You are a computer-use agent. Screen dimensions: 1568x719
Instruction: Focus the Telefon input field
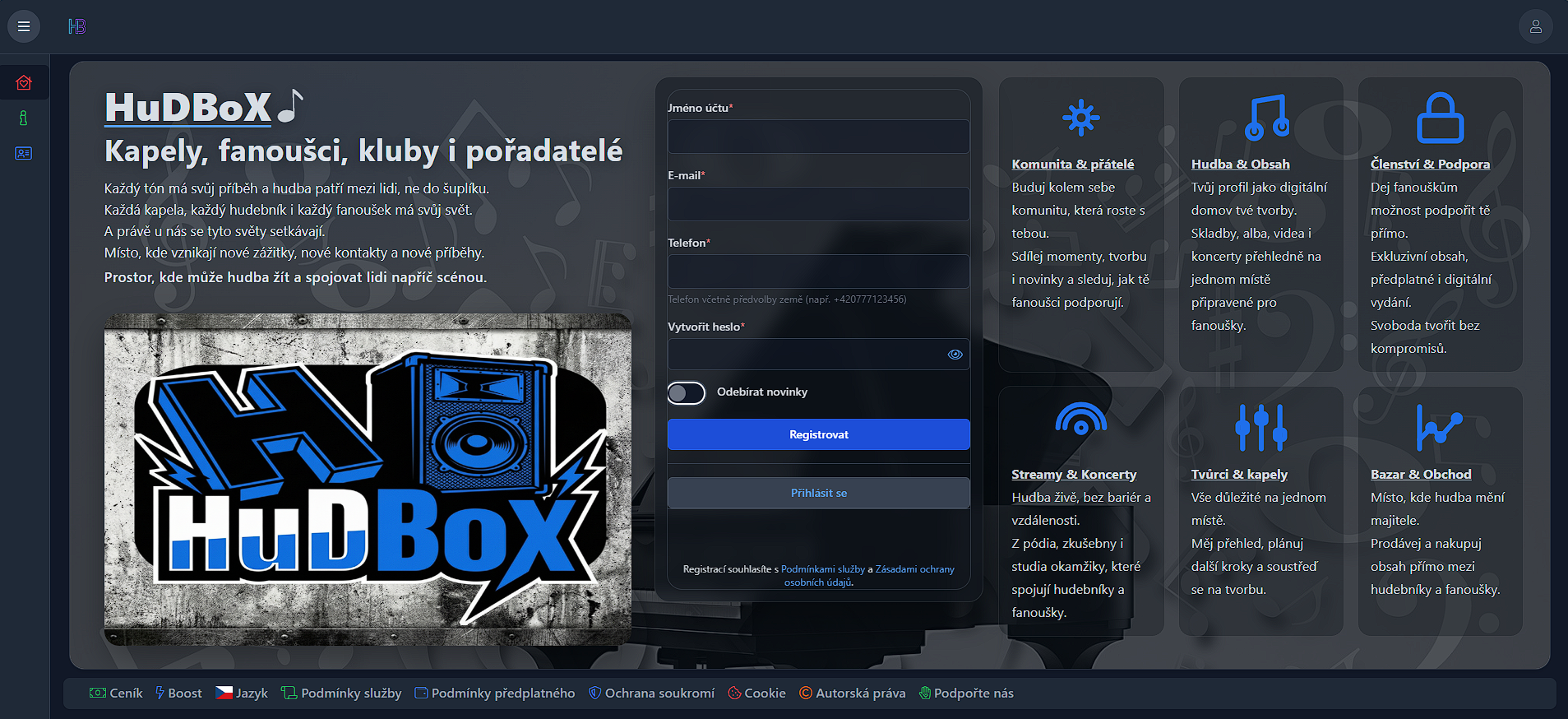(x=819, y=271)
